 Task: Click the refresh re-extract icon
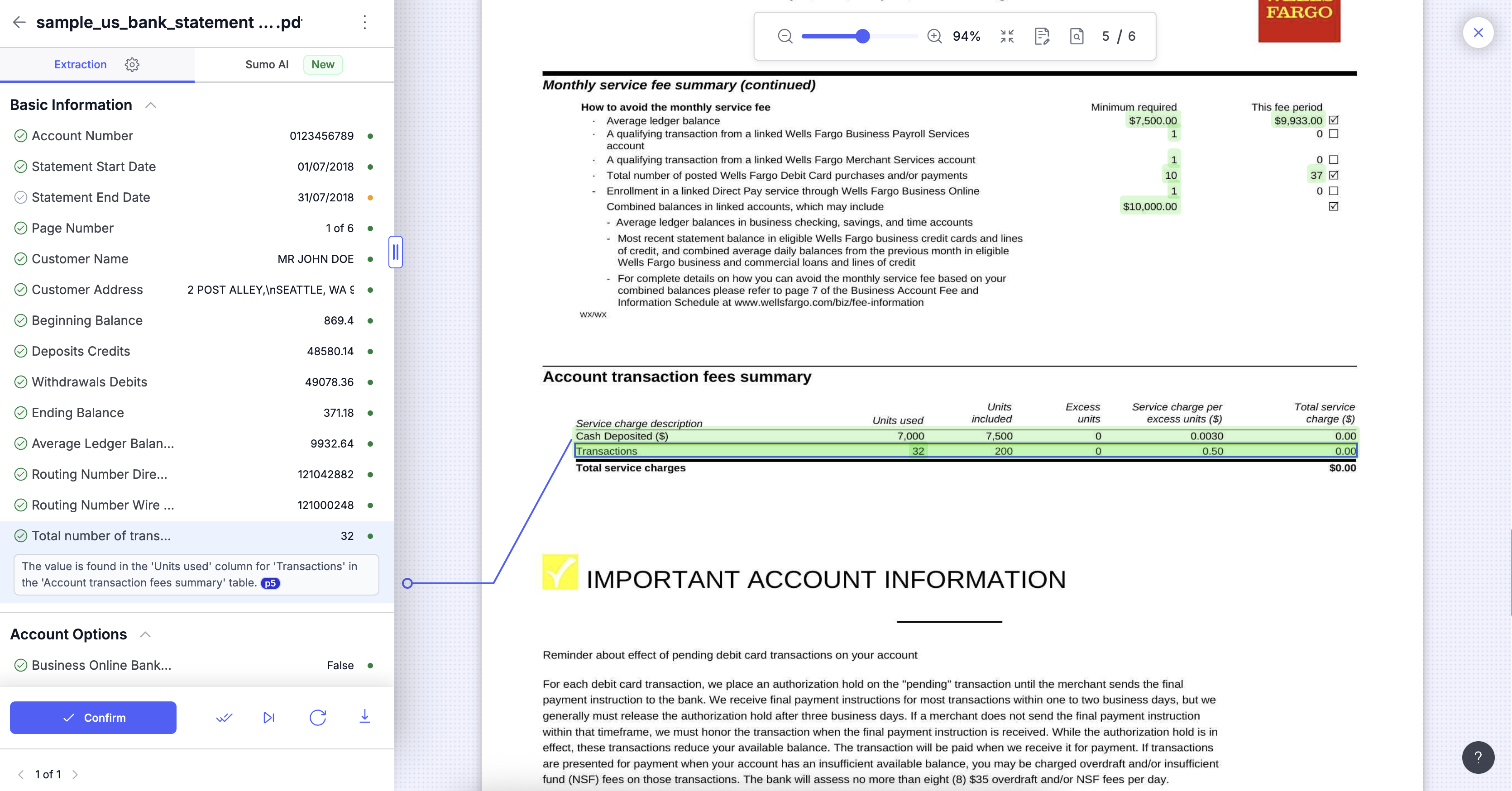(317, 717)
